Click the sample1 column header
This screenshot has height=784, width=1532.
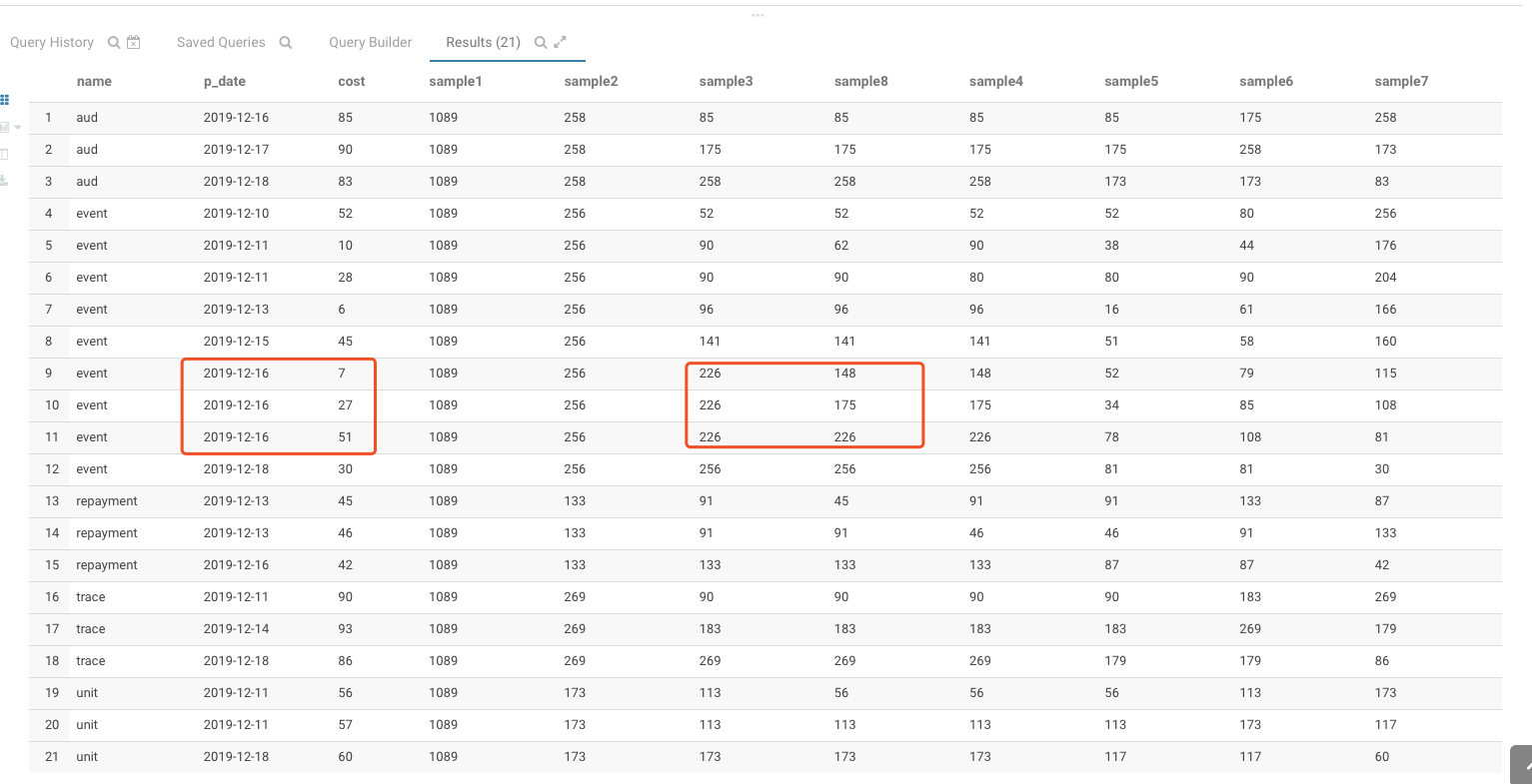click(x=456, y=81)
